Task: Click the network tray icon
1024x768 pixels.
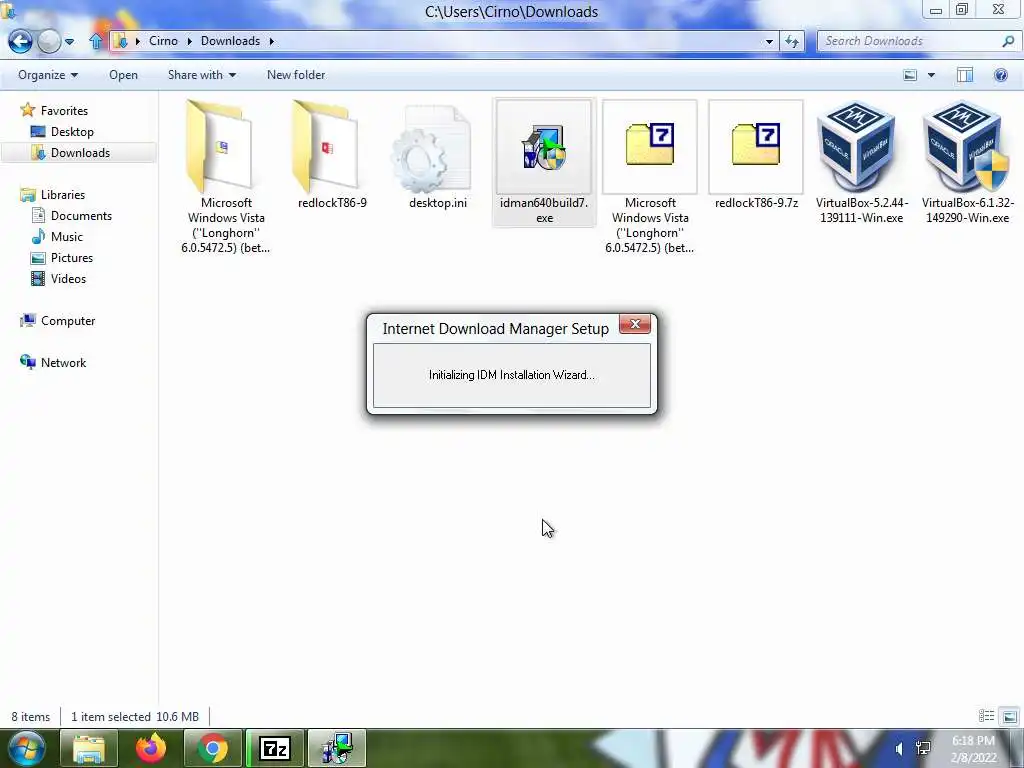Action: coord(923,748)
